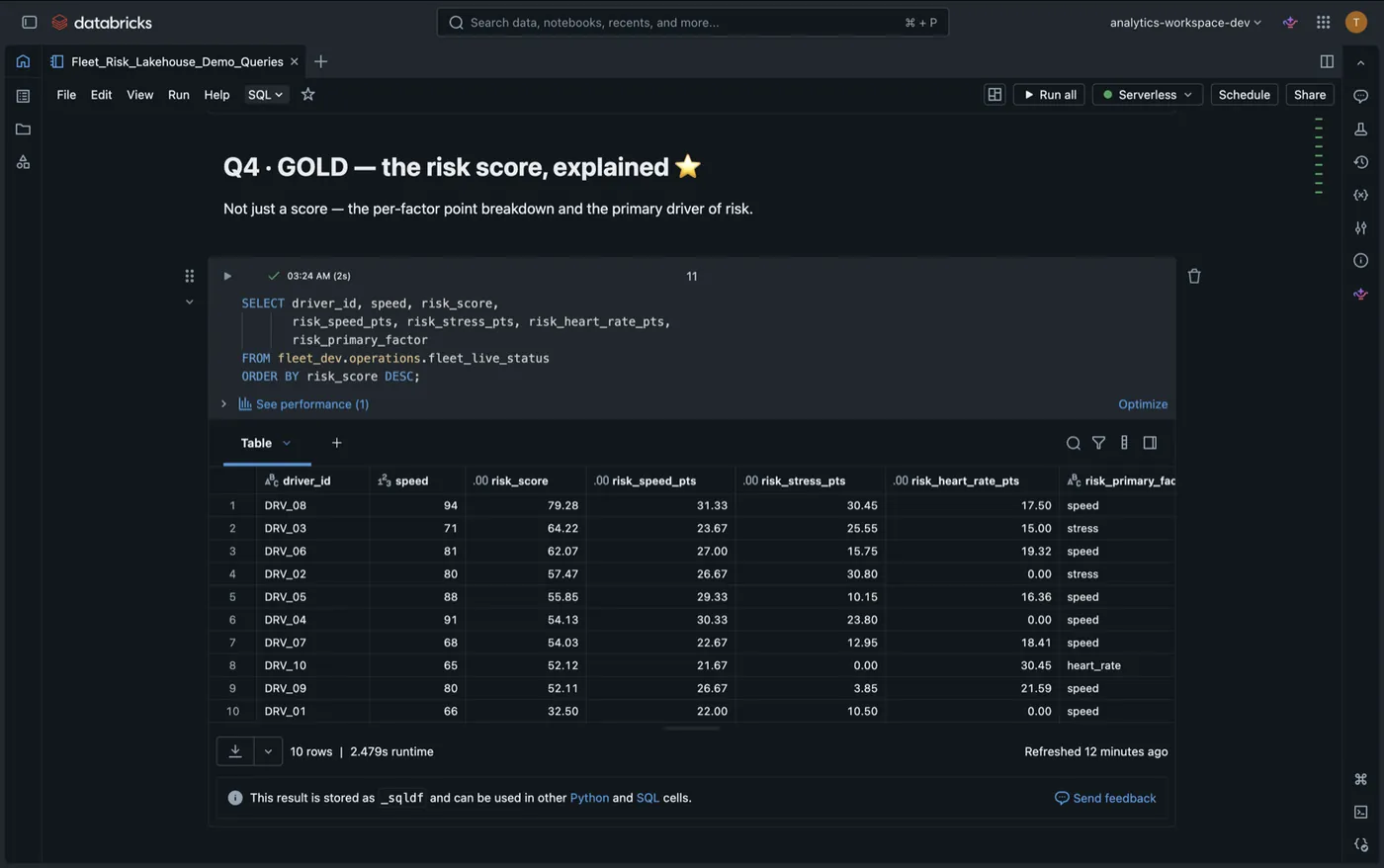Open workspace folder browser icon
Image resolution: width=1384 pixels, height=868 pixels.
pyautogui.click(x=23, y=129)
